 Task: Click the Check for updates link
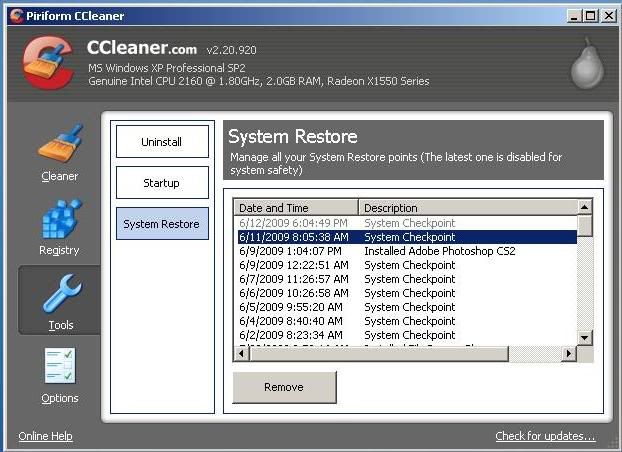tap(545, 436)
